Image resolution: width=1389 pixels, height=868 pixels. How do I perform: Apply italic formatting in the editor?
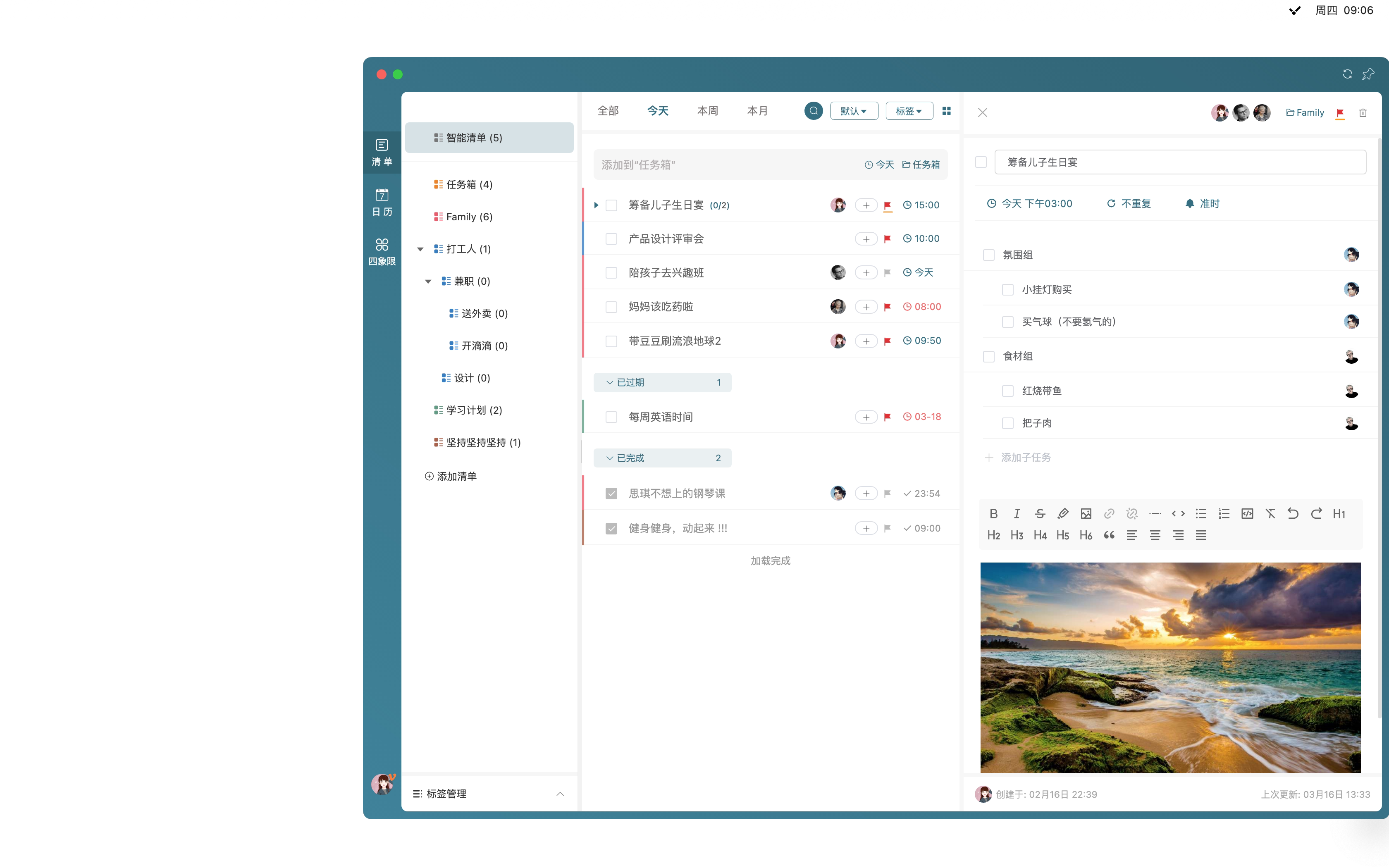click(1017, 514)
